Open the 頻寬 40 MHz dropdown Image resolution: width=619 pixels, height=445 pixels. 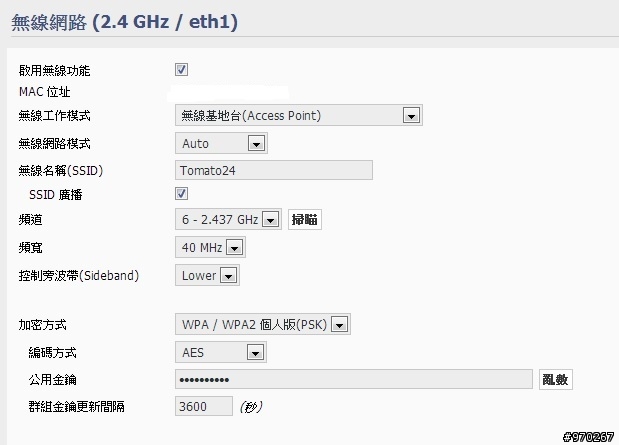point(210,248)
